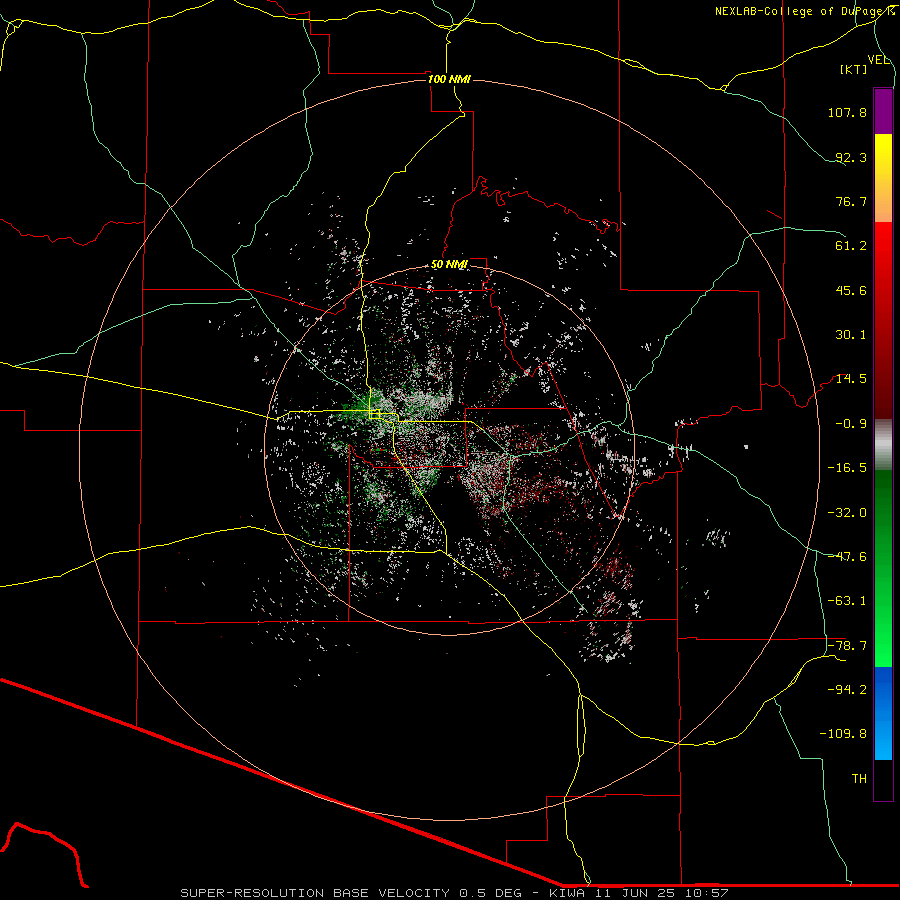Click the 76.7 velocity scale value
900x900 pixels.
tap(851, 201)
